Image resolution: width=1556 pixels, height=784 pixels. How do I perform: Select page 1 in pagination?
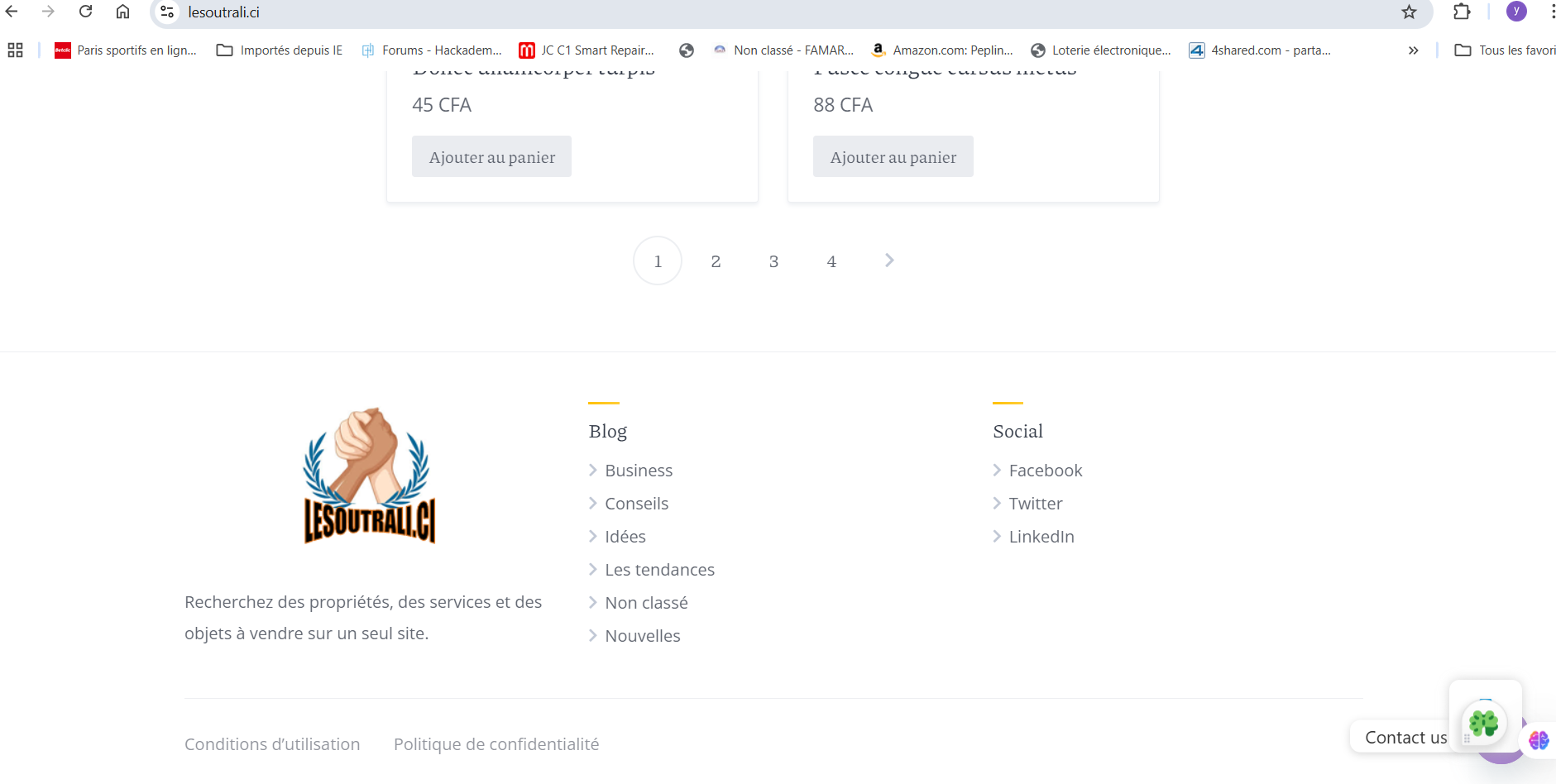tap(658, 261)
